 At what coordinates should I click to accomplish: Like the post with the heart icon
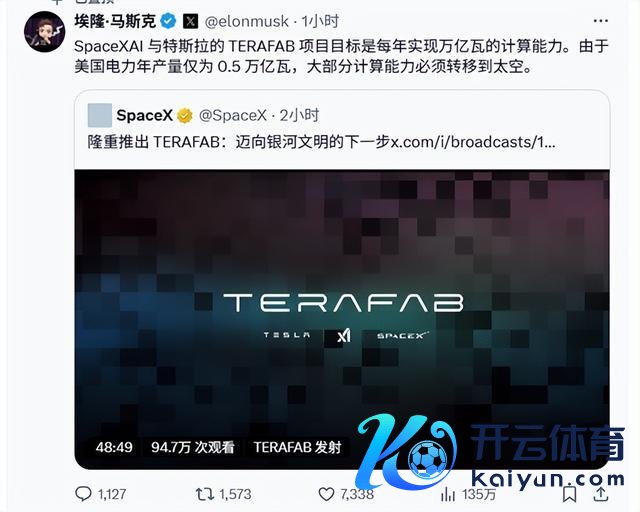[x=326, y=494]
